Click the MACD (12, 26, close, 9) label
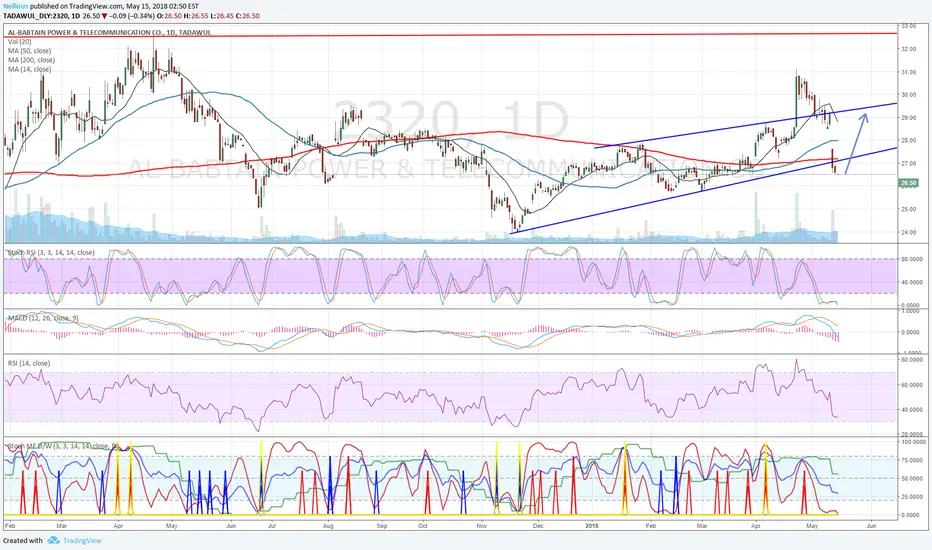 (42, 318)
